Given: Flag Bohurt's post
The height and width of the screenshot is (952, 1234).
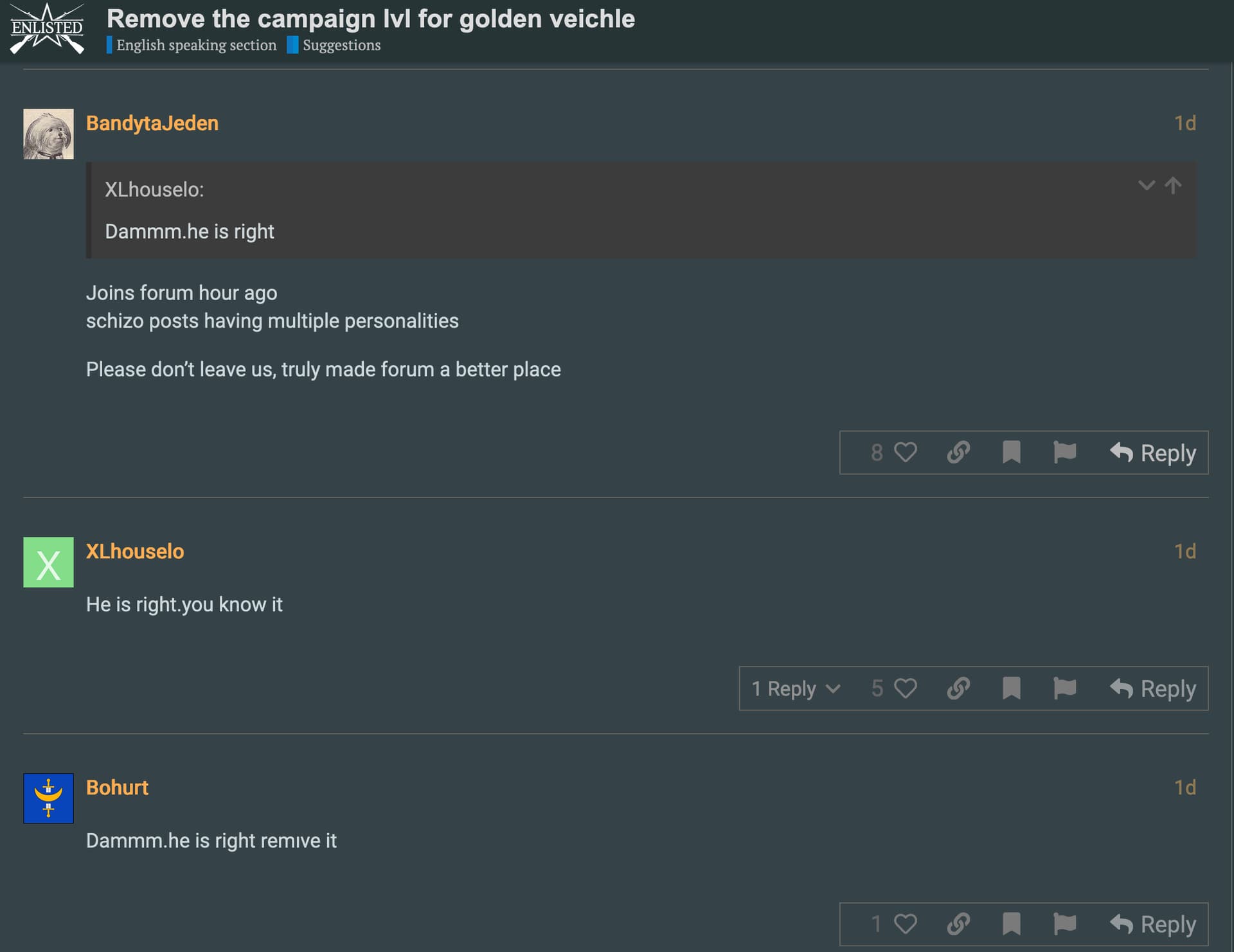Looking at the screenshot, I should tap(1064, 924).
